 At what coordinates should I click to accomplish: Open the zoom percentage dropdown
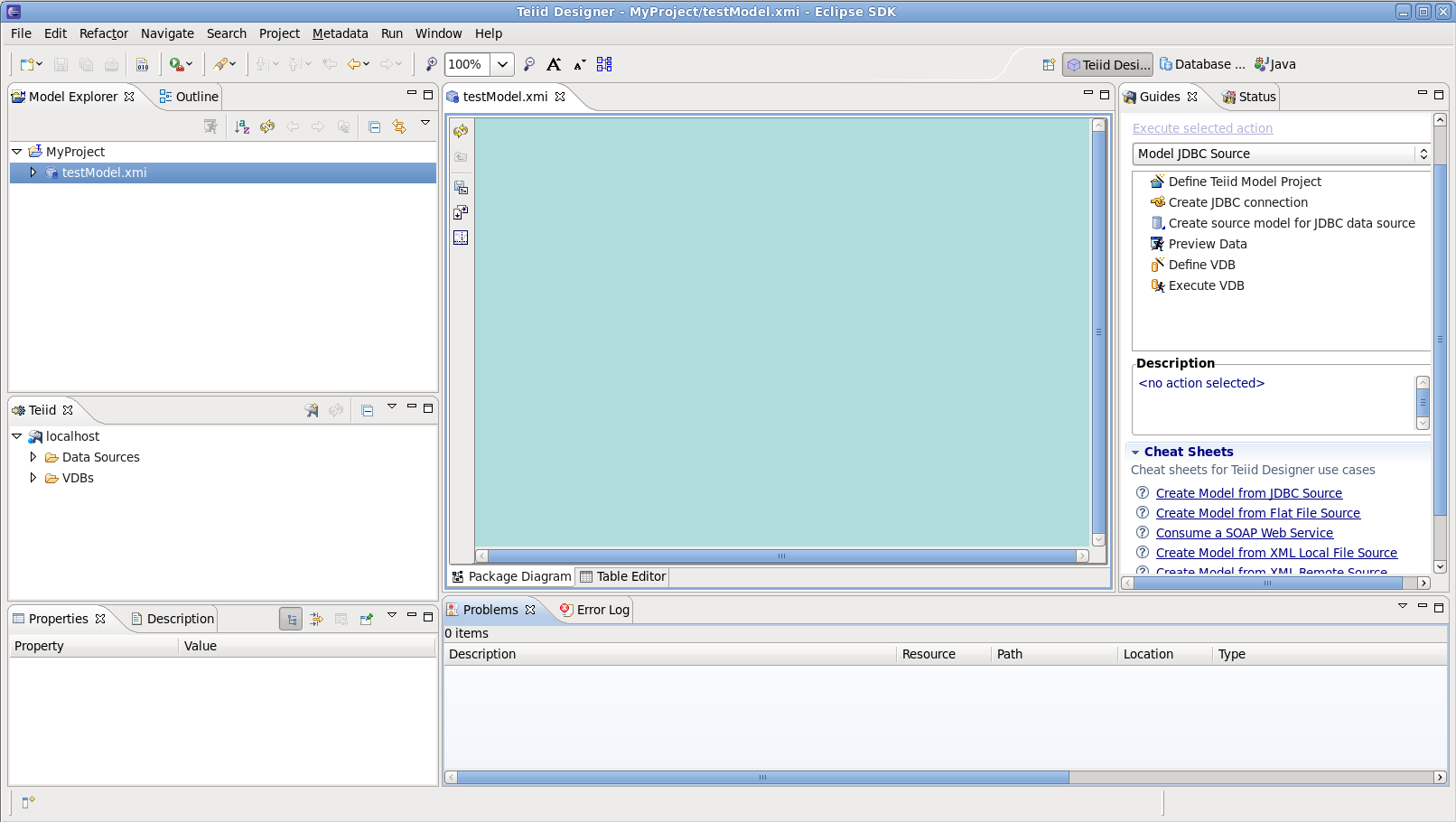coord(503,64)
